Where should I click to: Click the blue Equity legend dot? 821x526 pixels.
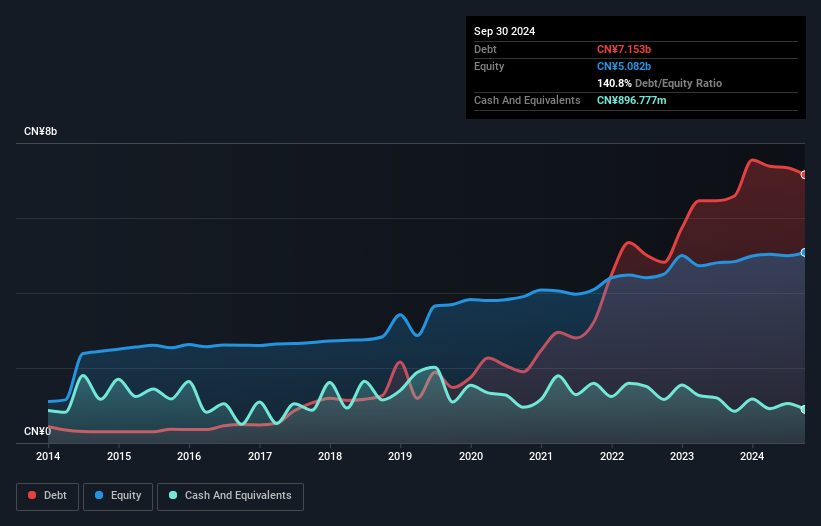point(99,495)
